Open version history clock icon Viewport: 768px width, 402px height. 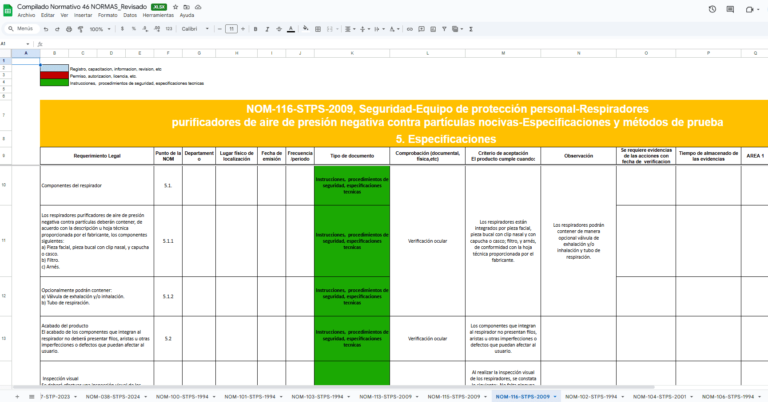tap(711, 9)
